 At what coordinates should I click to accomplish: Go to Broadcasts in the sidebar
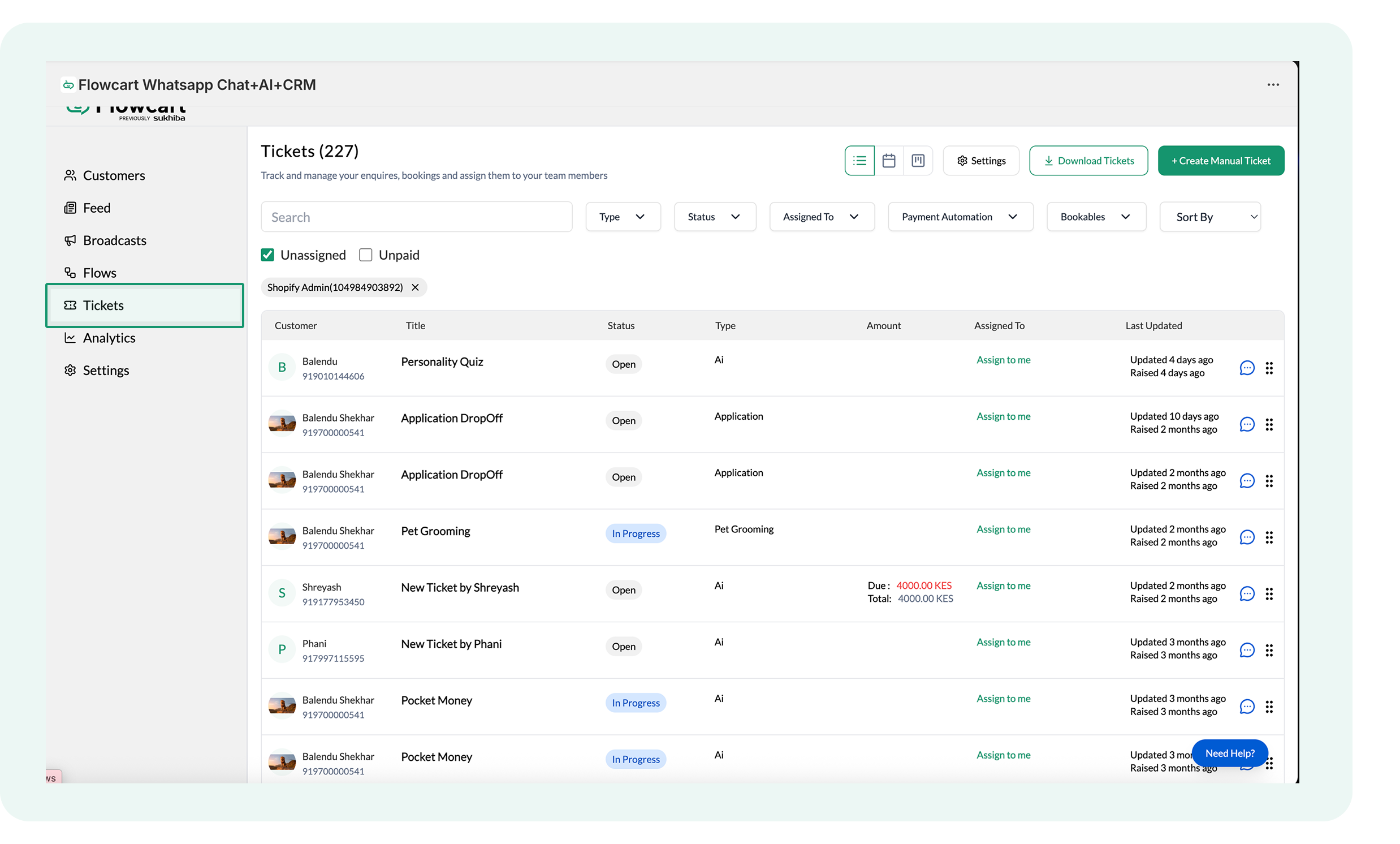114,240
